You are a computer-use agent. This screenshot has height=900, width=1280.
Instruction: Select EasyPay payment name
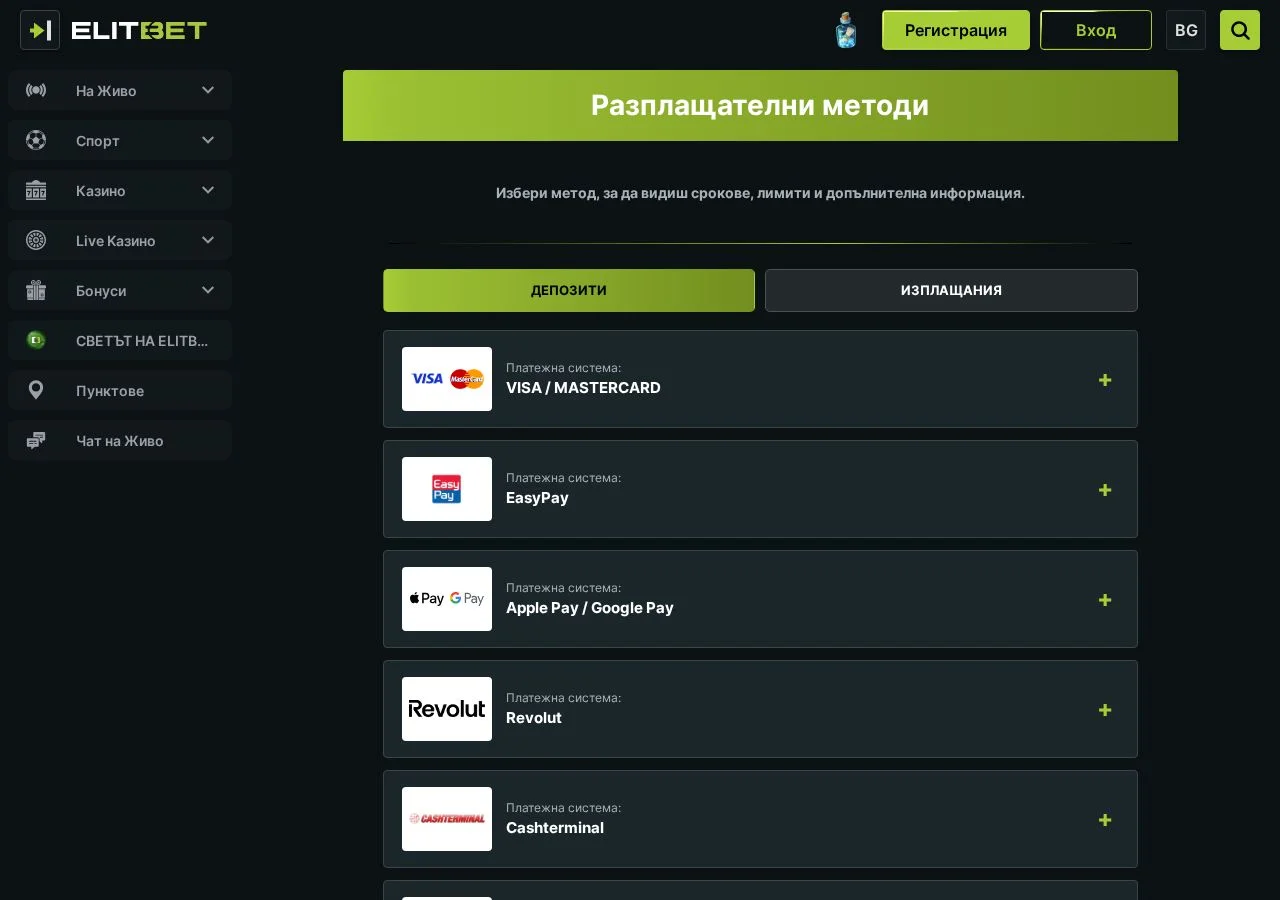(537, 498)
